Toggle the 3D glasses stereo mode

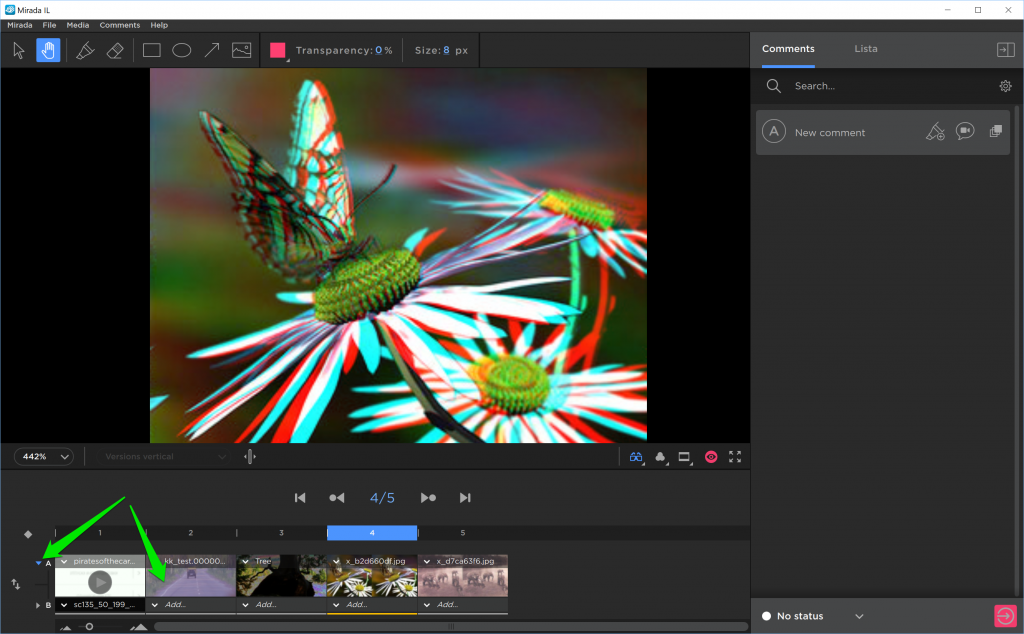point(636,457)
